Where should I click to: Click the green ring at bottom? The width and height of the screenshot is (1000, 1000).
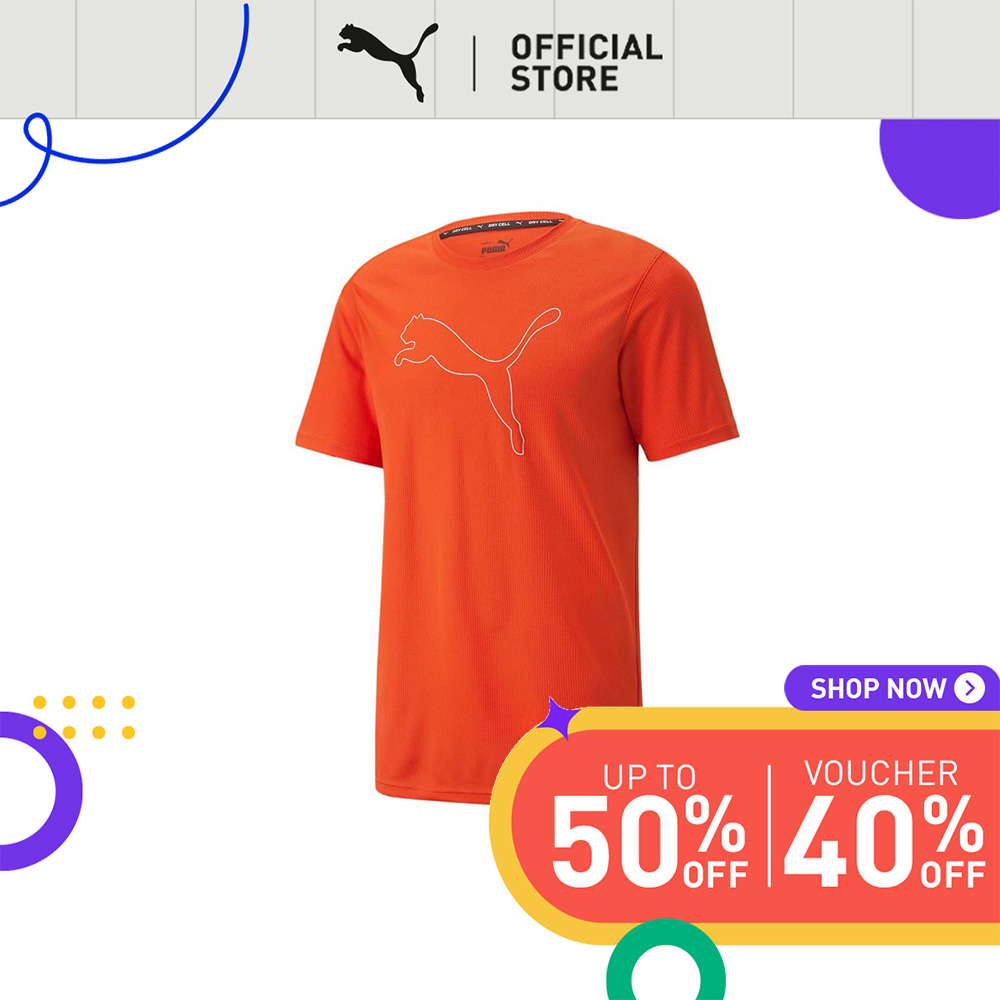click(x=666, y=960)
